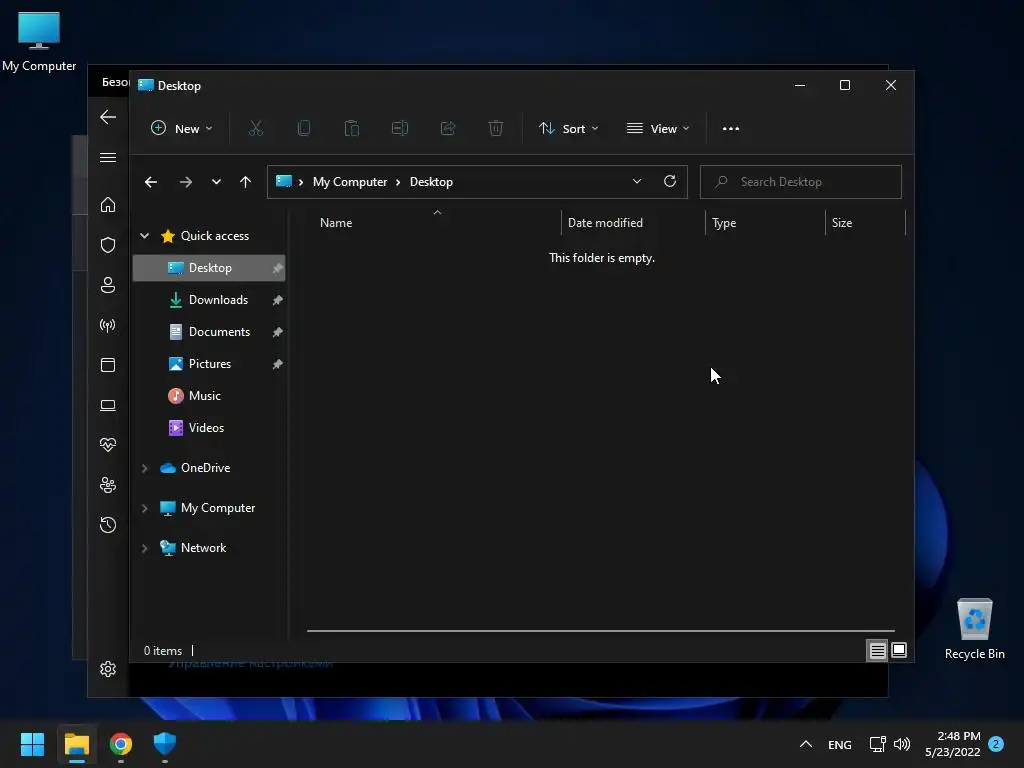Click Explorer's forward navigation arrow
Viewport: 1024px width, 768px height.
pos(186,182)
